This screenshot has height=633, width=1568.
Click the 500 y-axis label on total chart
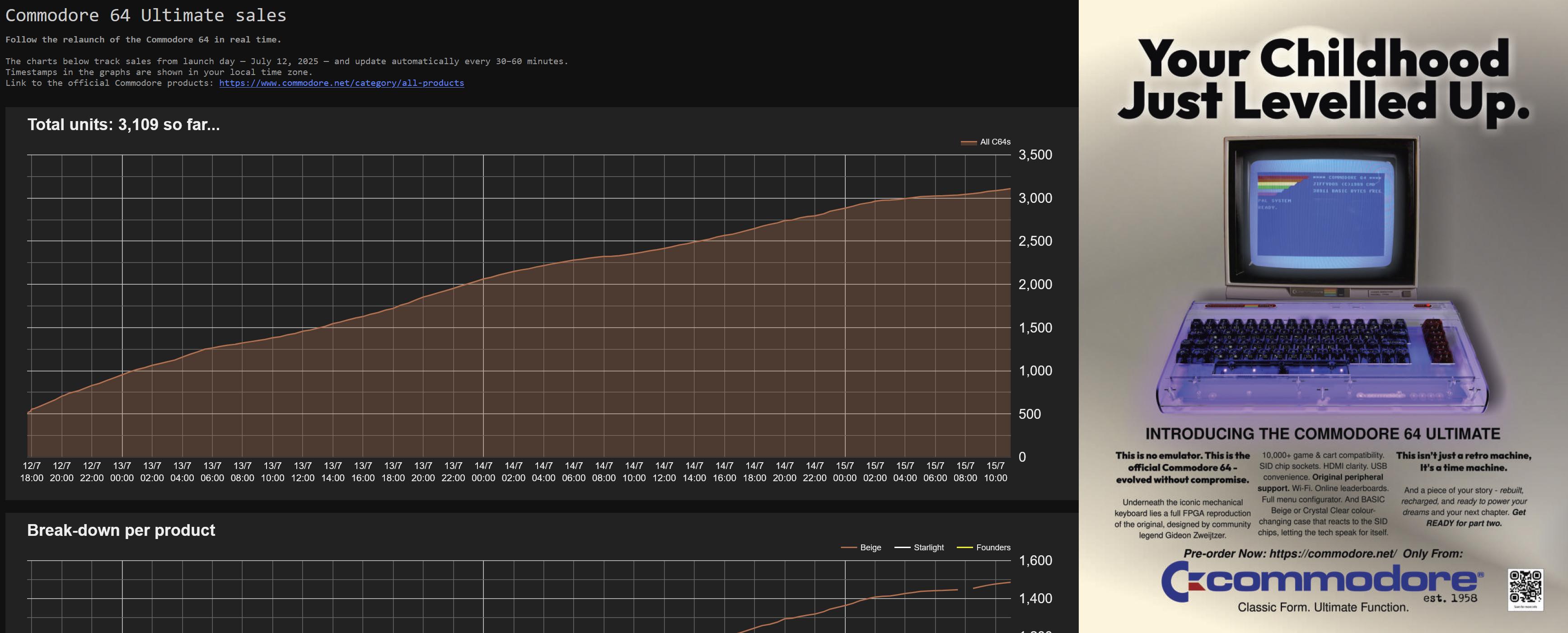1030,414
